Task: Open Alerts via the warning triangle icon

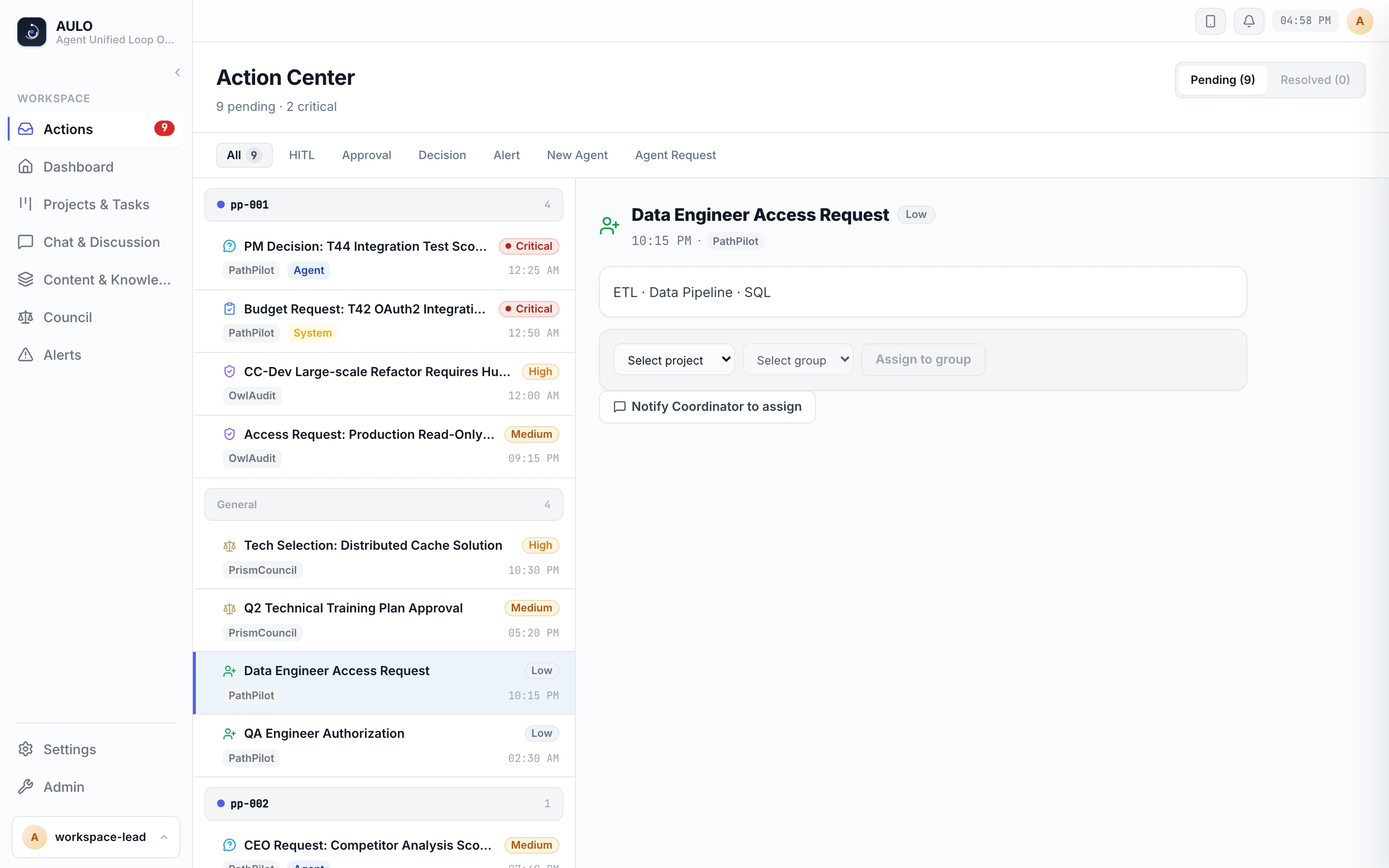Action: click(x=26, y=355)
